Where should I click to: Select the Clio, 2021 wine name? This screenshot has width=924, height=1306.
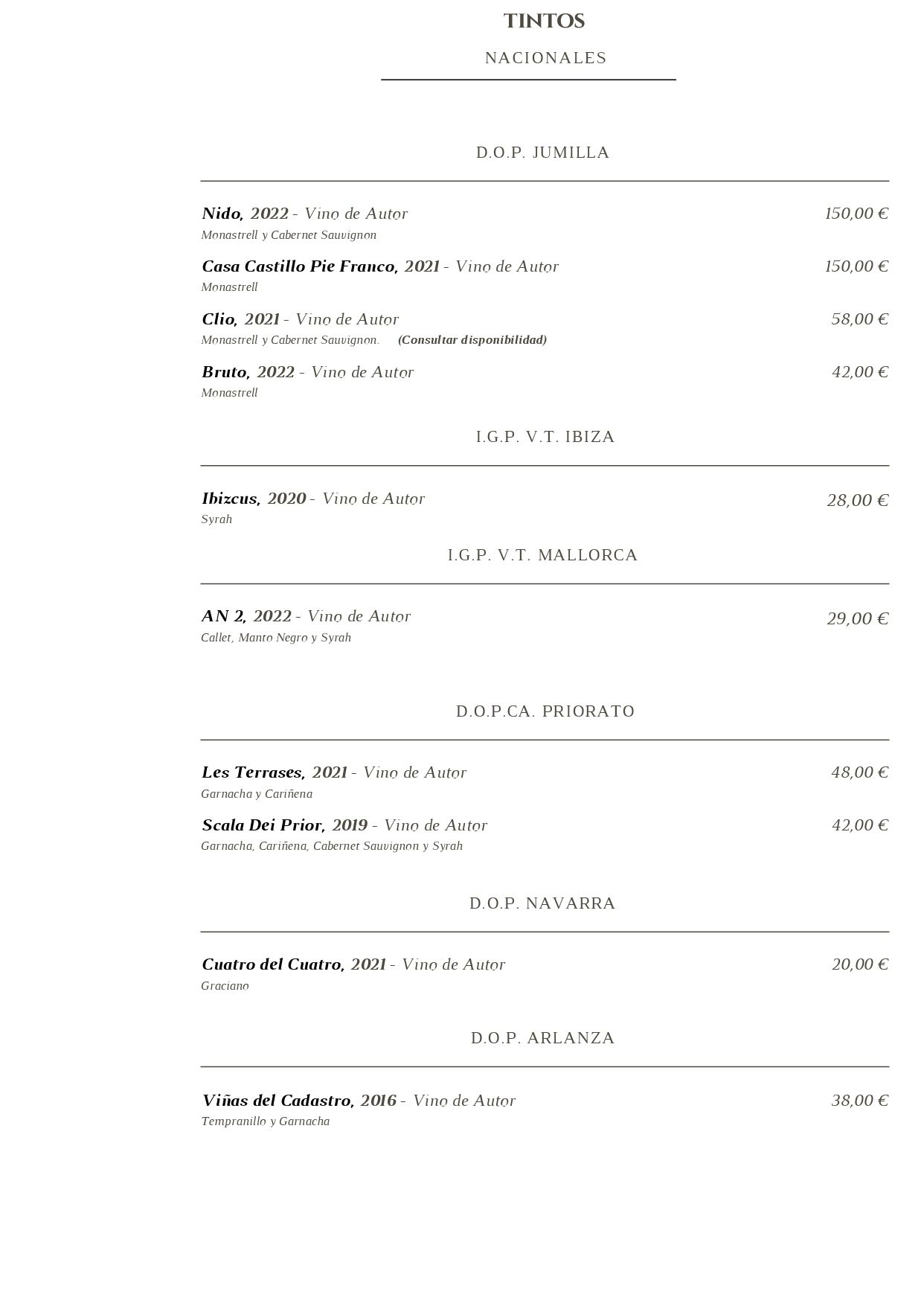(240, 319)
